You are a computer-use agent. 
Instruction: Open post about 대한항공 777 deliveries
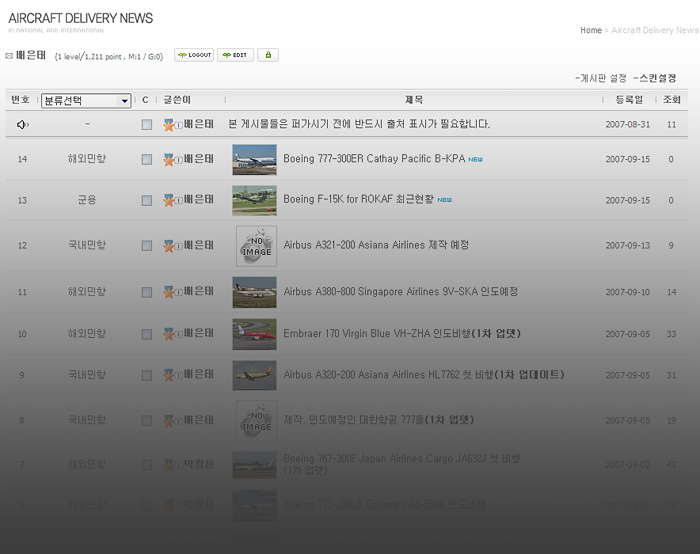pos(379,420)
